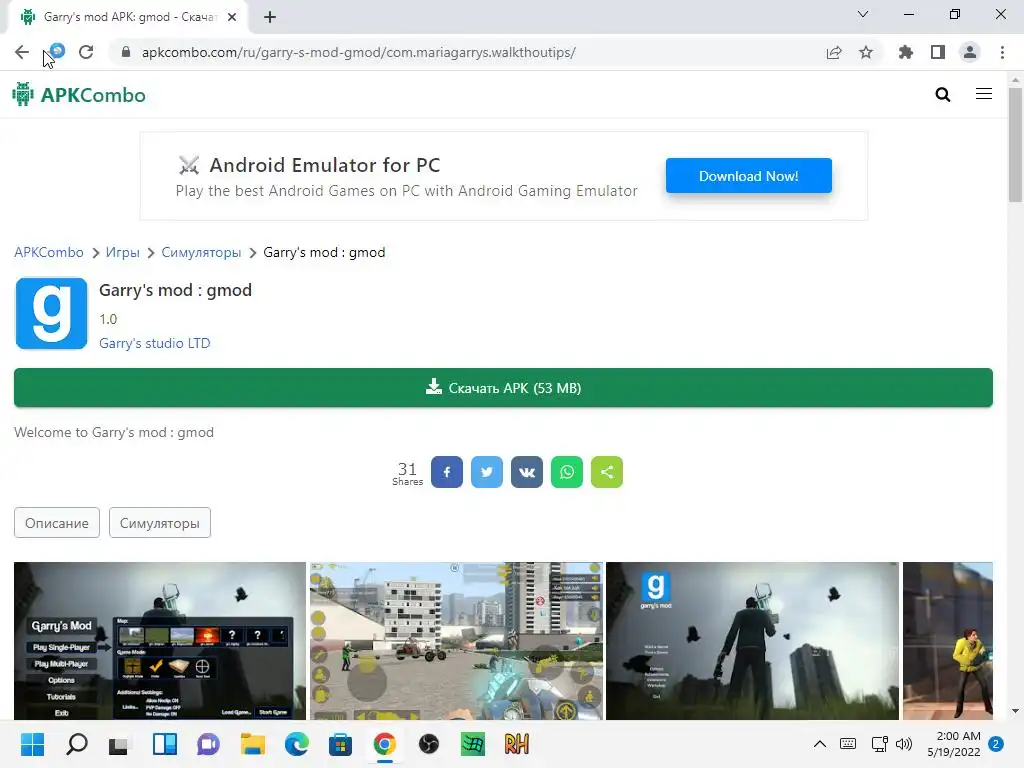This screenshot has height=768, width=1024.
Task: Click the green generic share icon
Action: (x=607, y=472)
